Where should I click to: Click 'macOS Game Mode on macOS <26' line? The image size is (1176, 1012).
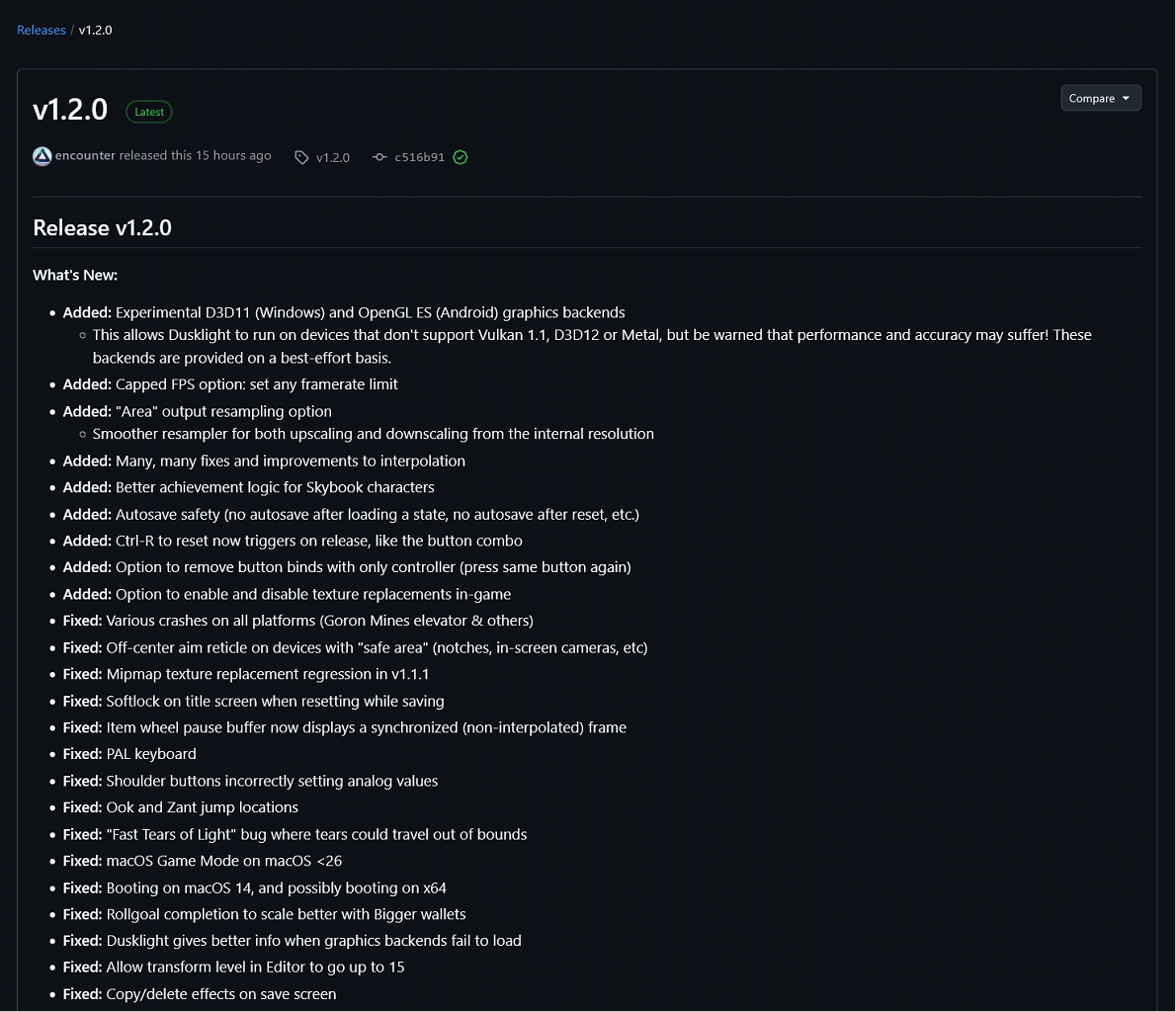click(x=203, y=861)
